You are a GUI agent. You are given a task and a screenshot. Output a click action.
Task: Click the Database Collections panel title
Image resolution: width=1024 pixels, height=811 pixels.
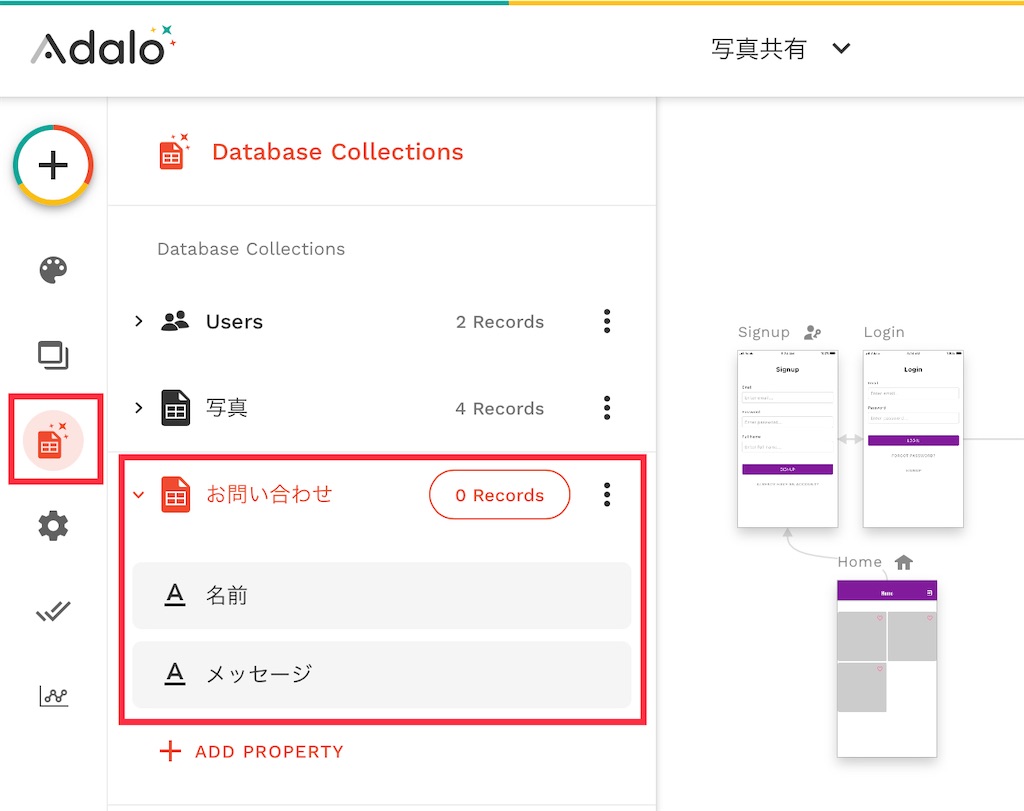tap(338, 151)
